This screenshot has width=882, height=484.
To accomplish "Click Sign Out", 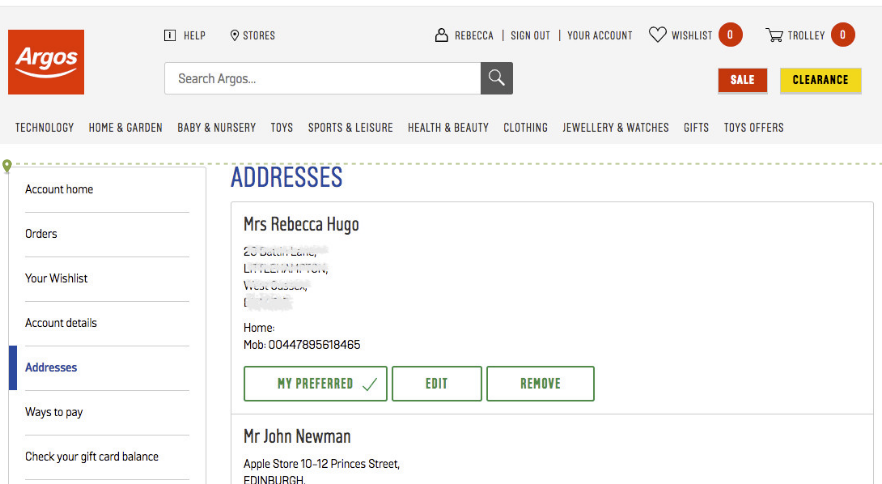I will click(x=530, y=35).
